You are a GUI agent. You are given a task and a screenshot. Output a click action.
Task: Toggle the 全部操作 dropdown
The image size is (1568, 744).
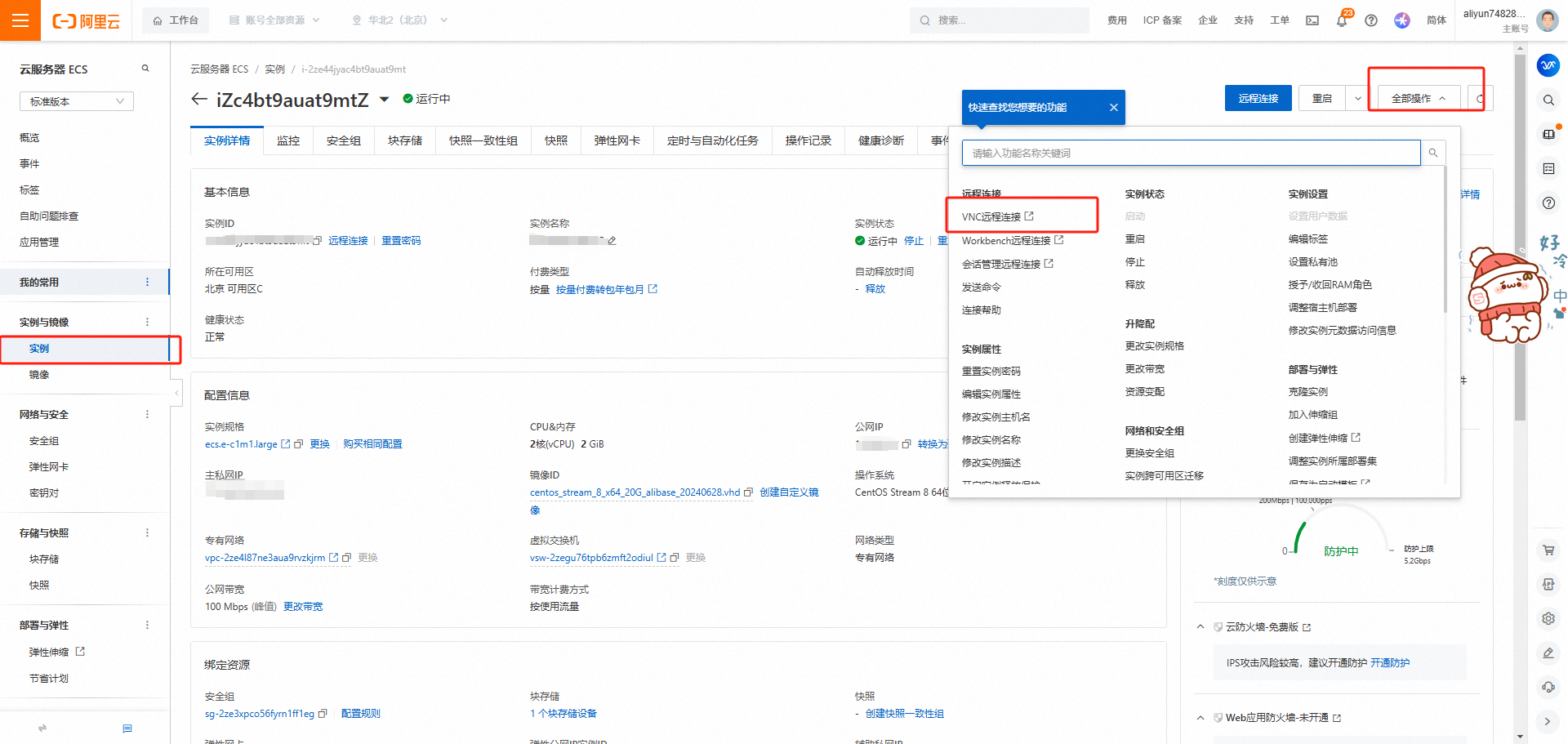point(1419,98)
